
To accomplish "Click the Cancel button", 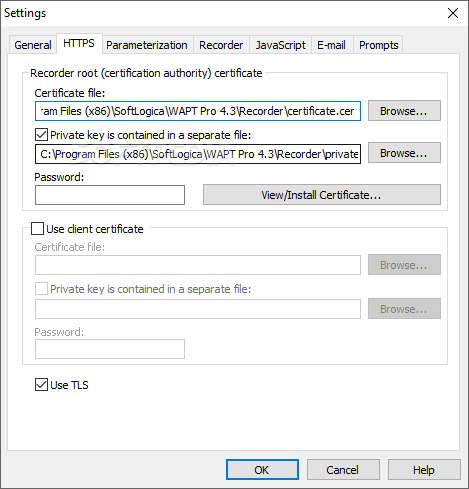I will pos(343,470).
